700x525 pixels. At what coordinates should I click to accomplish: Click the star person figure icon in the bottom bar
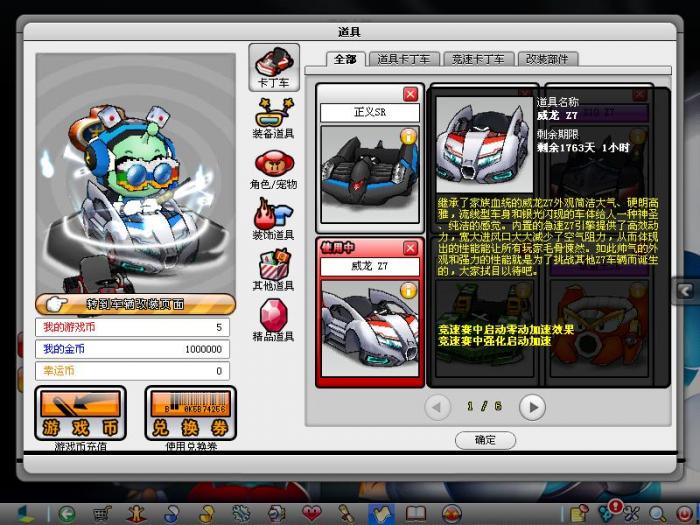pyautogui.click(x=137, y=514)
